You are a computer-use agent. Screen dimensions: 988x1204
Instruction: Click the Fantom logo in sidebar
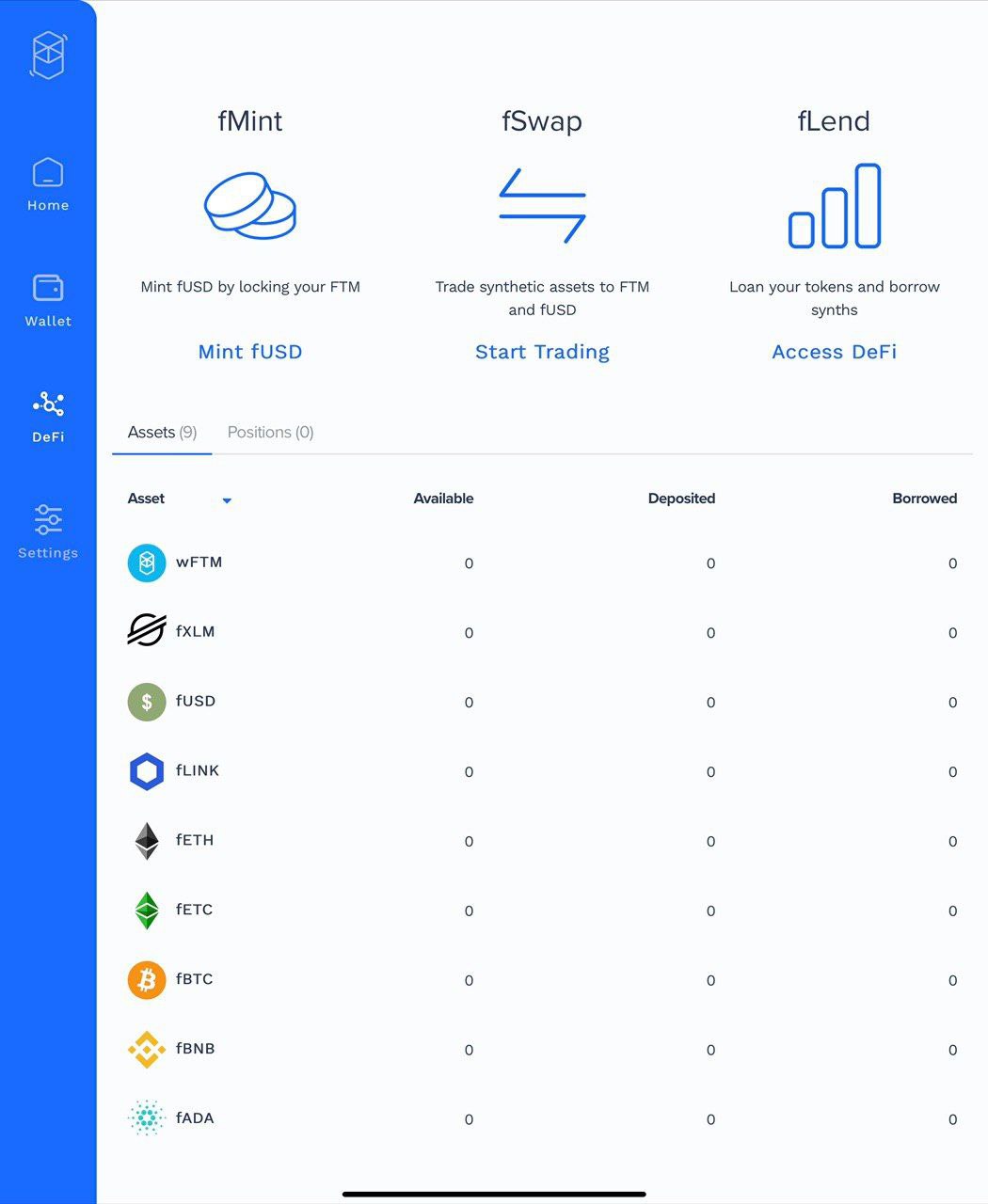[48, 55]
